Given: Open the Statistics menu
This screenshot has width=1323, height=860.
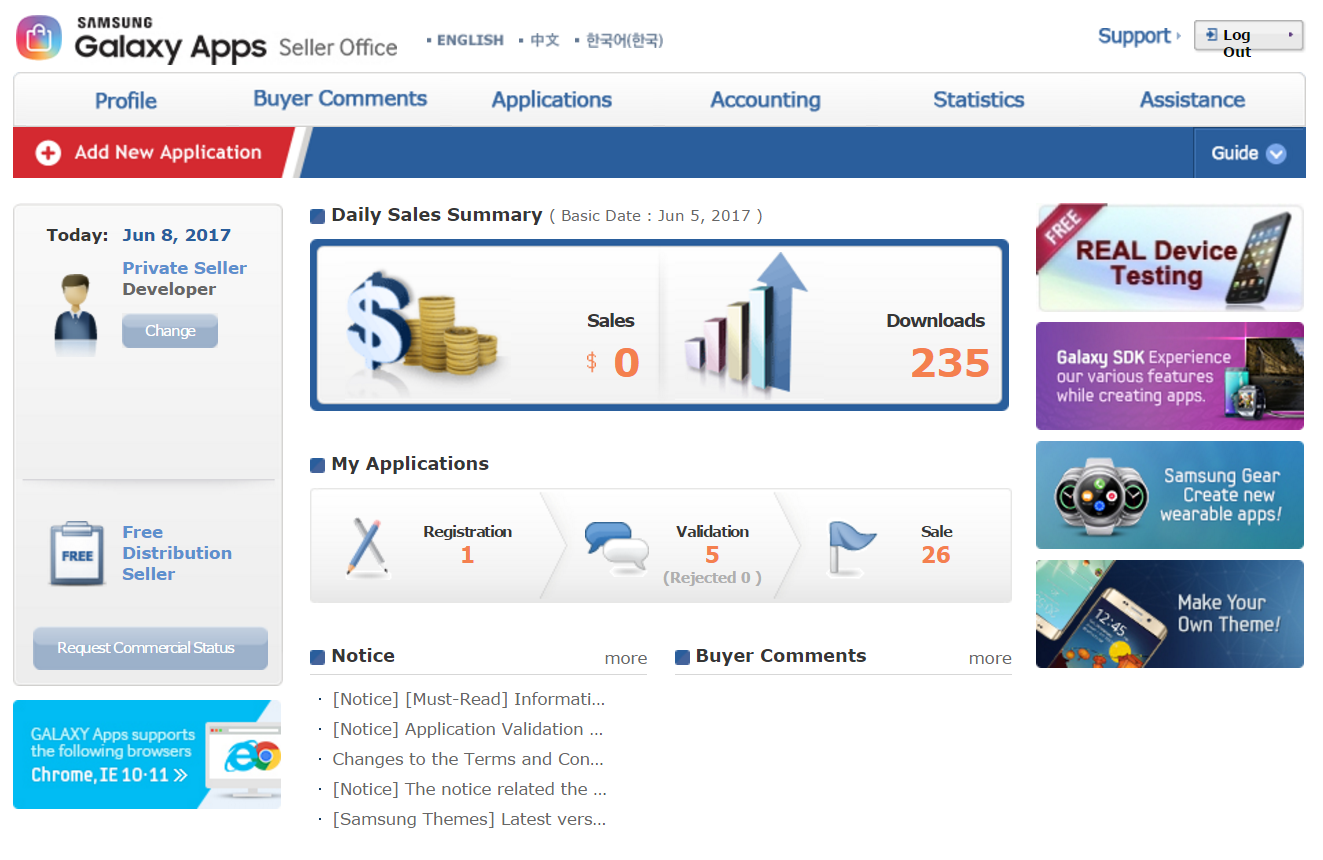Looking at the screenshot, I should (x=979, y=100).
